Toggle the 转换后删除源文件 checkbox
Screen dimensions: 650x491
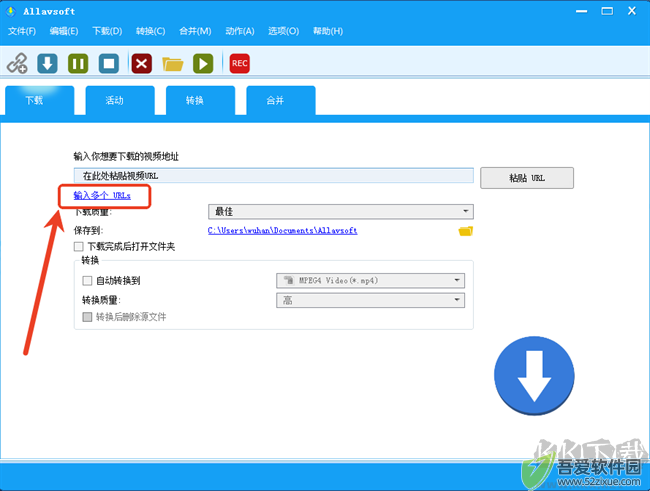(87, 317)
